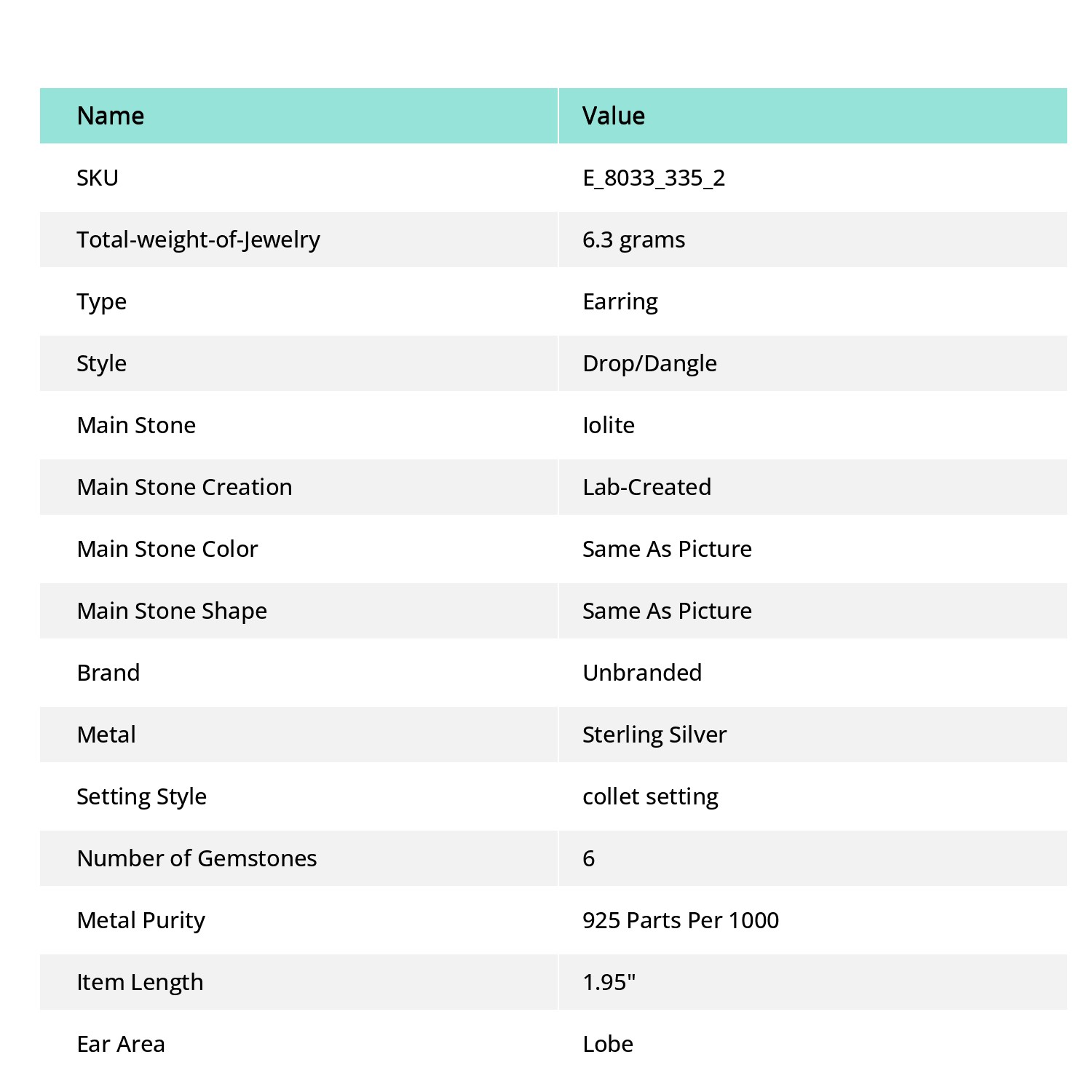Click the Number of Gemstones label

point(197,858)
